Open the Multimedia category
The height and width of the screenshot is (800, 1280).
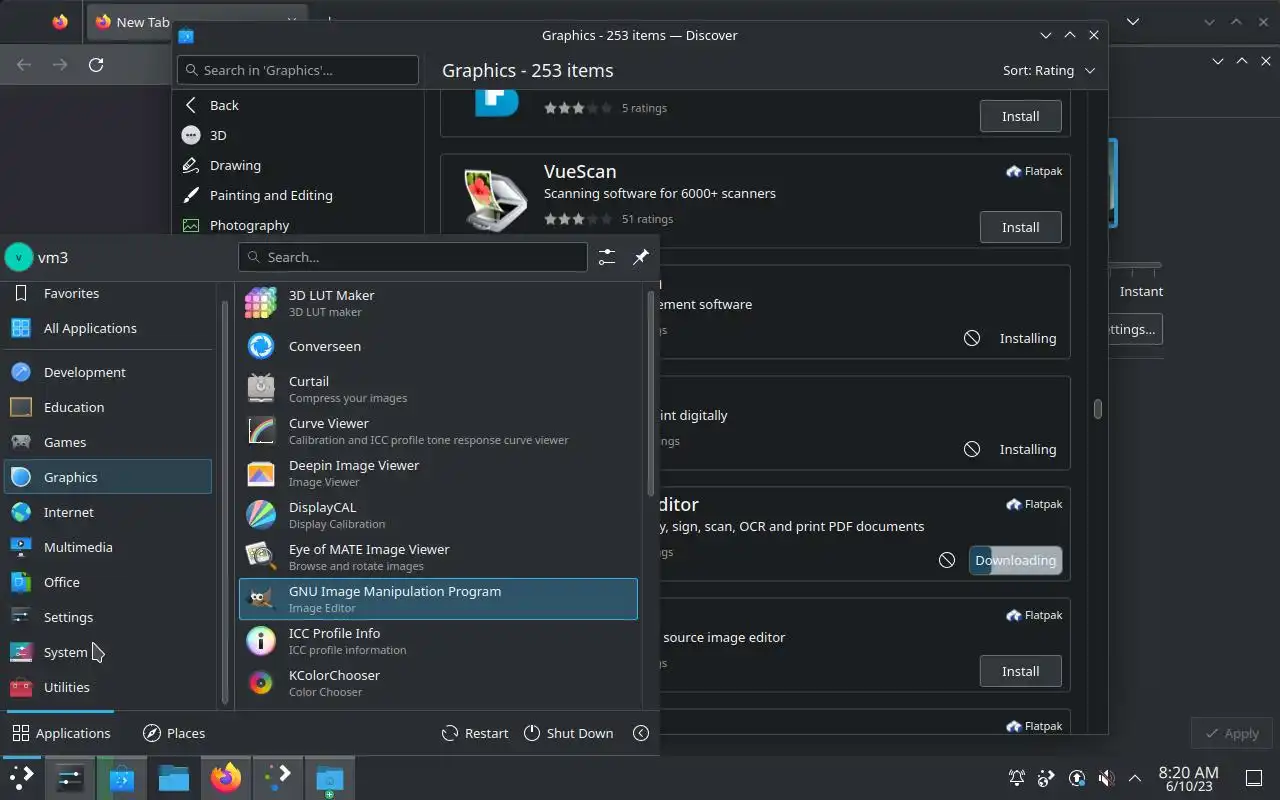(108, 547)
